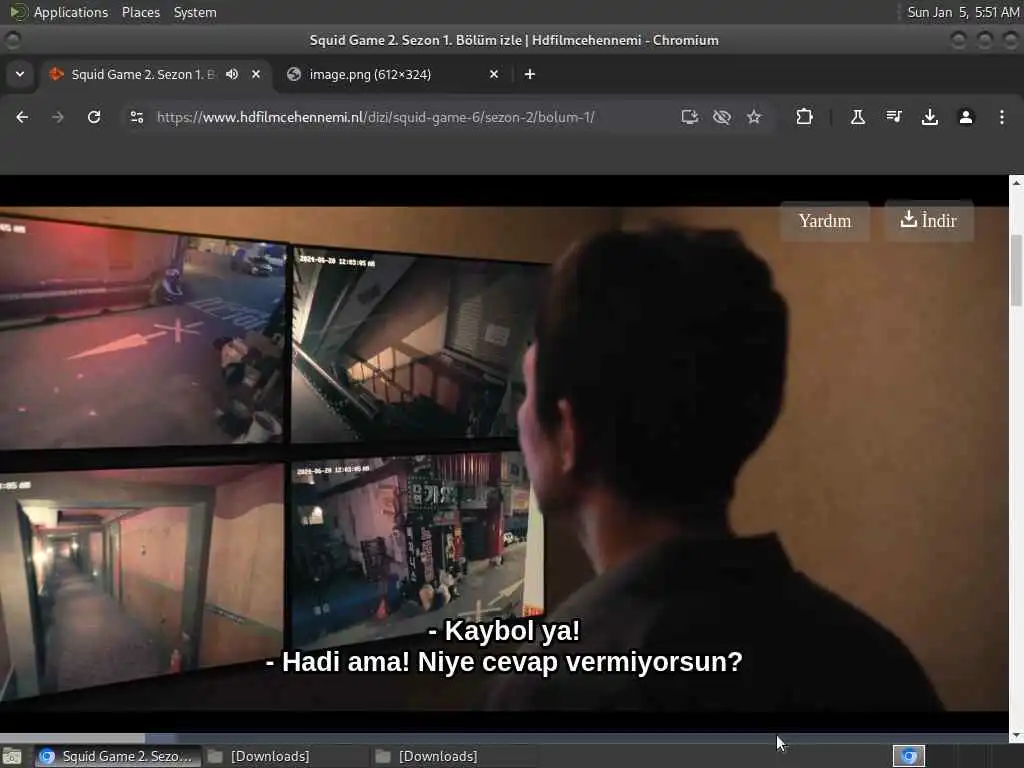Go back to the previous page

[22, 117]
